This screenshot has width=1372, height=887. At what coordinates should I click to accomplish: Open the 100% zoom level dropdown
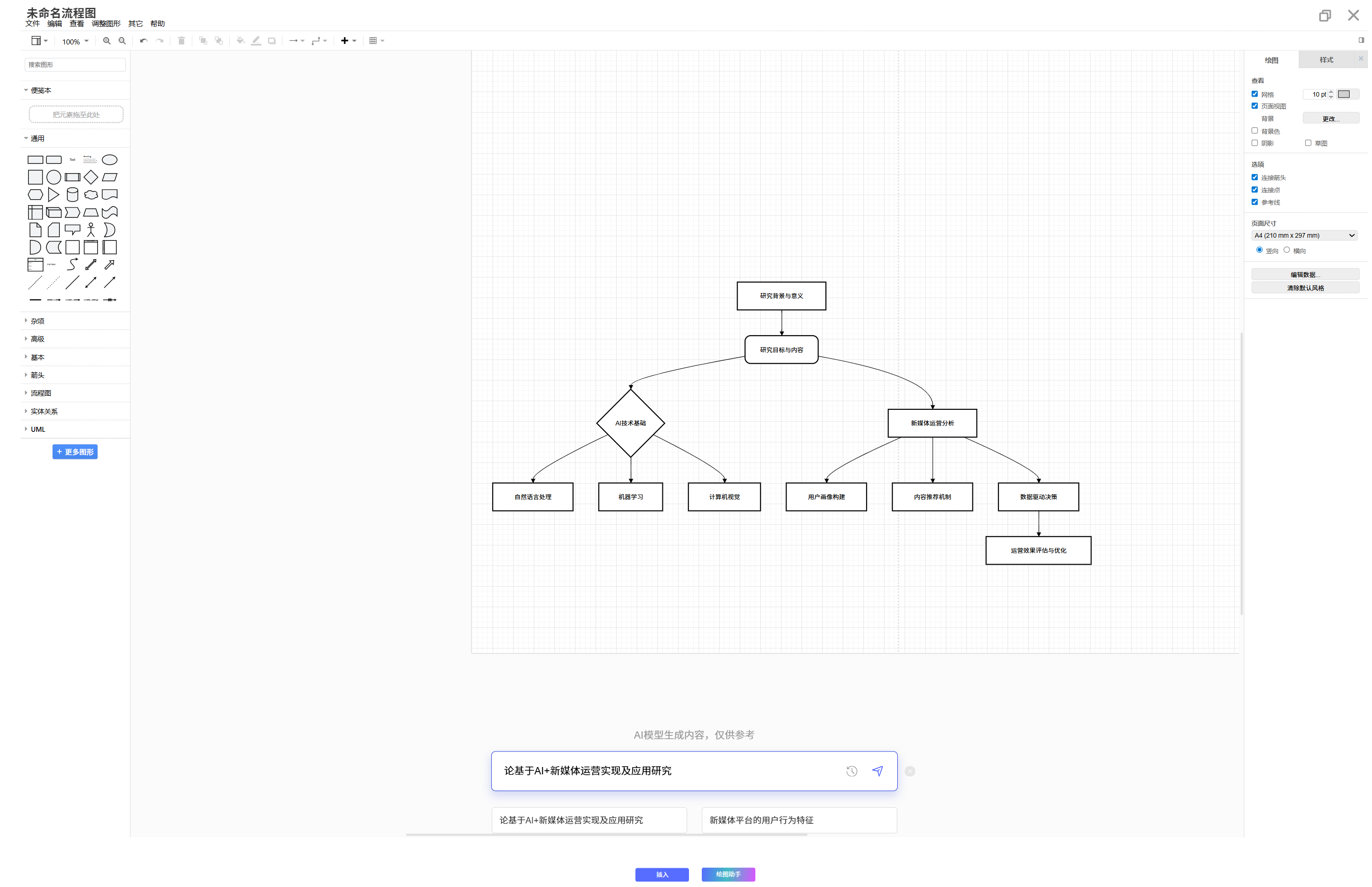click(75, 42)
